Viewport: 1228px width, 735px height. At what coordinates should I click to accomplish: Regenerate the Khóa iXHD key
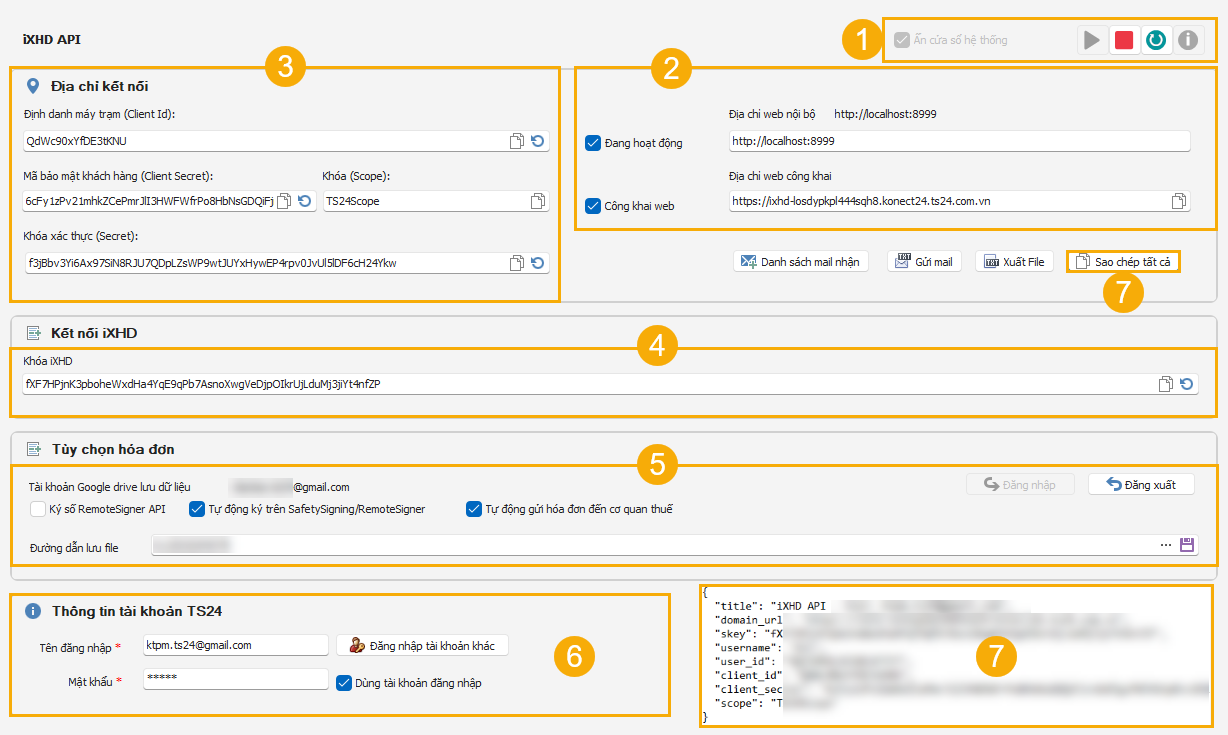[1186, 384]
